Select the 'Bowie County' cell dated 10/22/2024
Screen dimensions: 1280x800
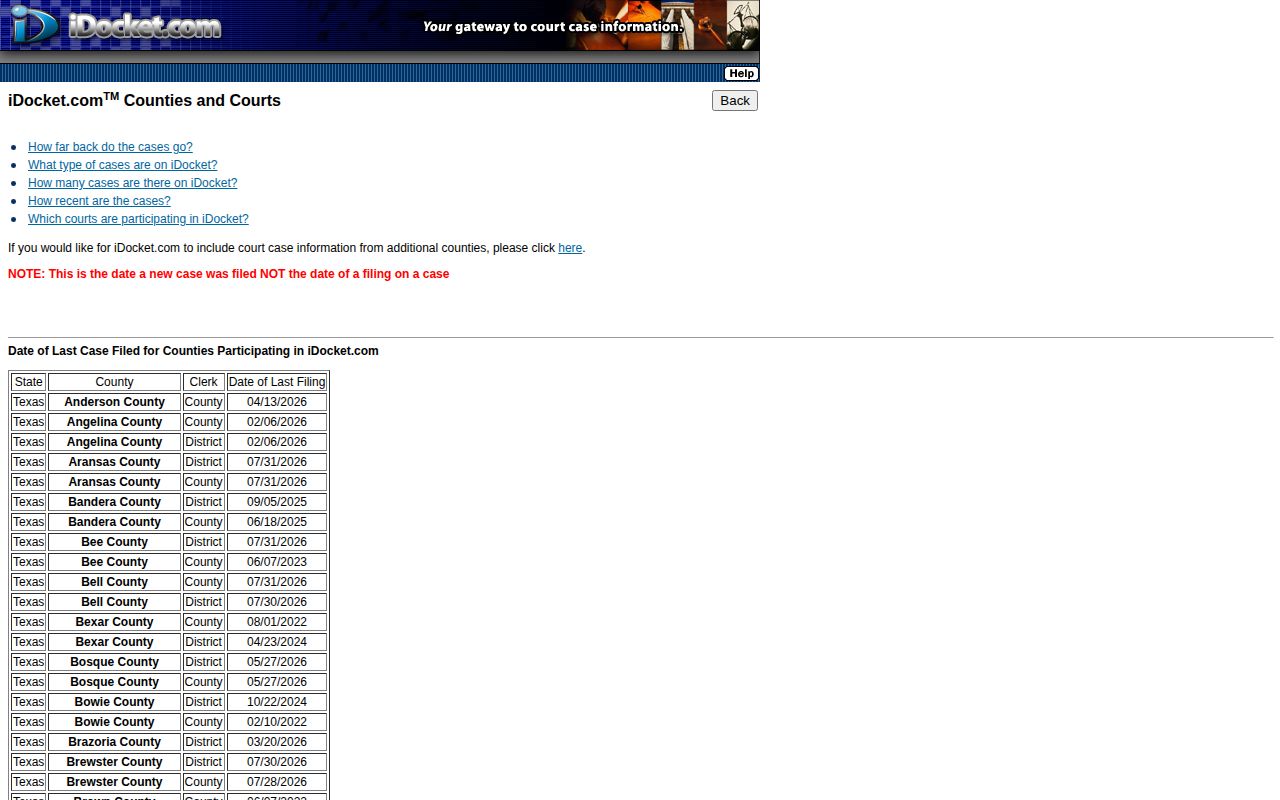[x=114, y=702]
